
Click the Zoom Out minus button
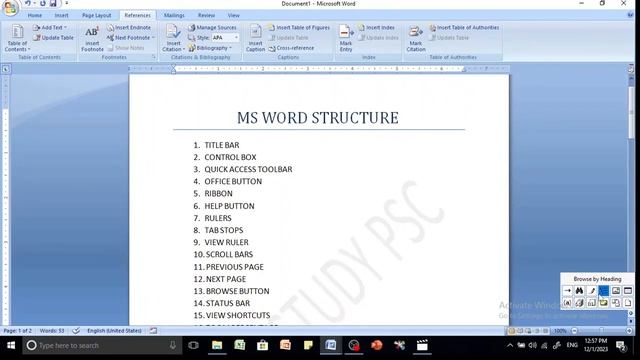click(574, 331)
